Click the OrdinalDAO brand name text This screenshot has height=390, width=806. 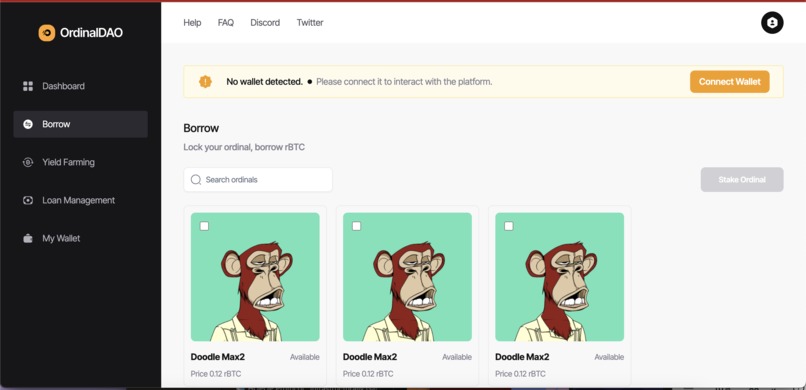click(x=91, y=33)
